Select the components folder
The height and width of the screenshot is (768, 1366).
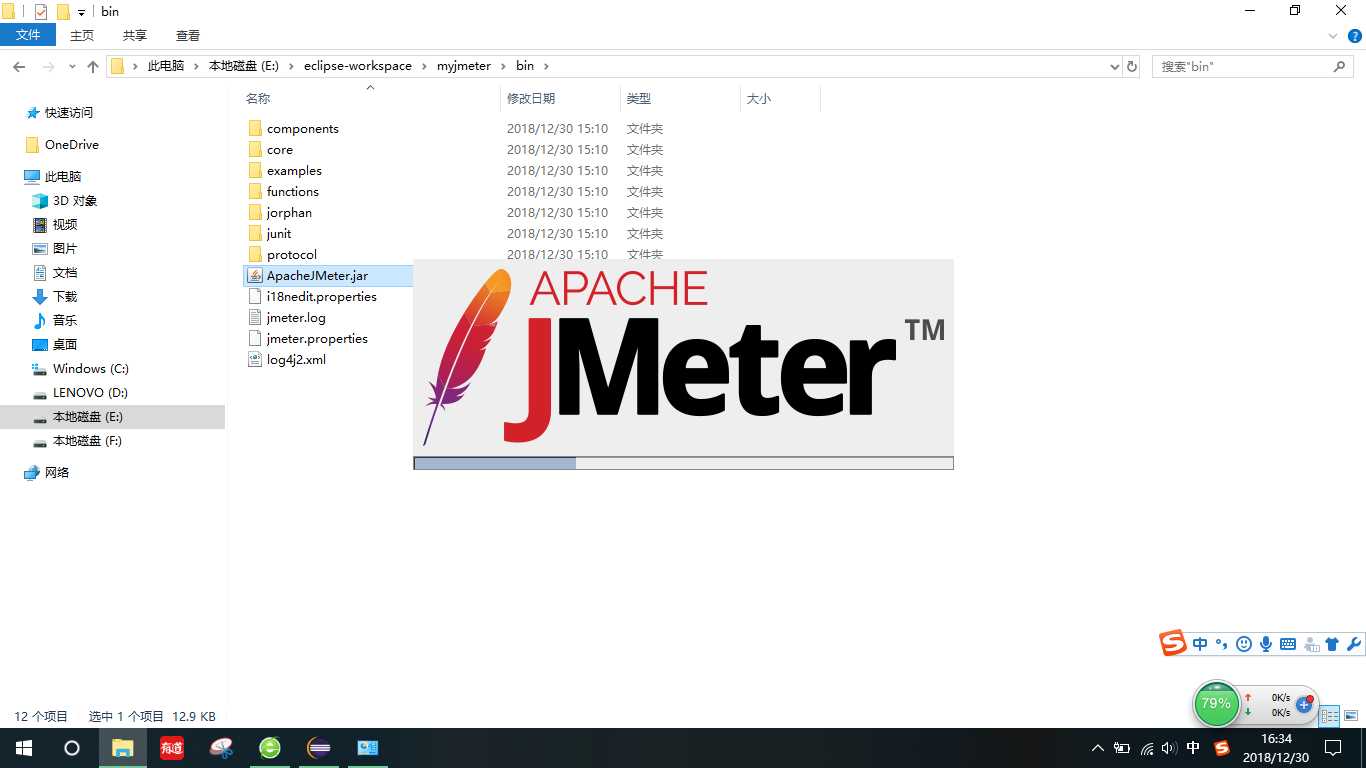tap(302, 129)
